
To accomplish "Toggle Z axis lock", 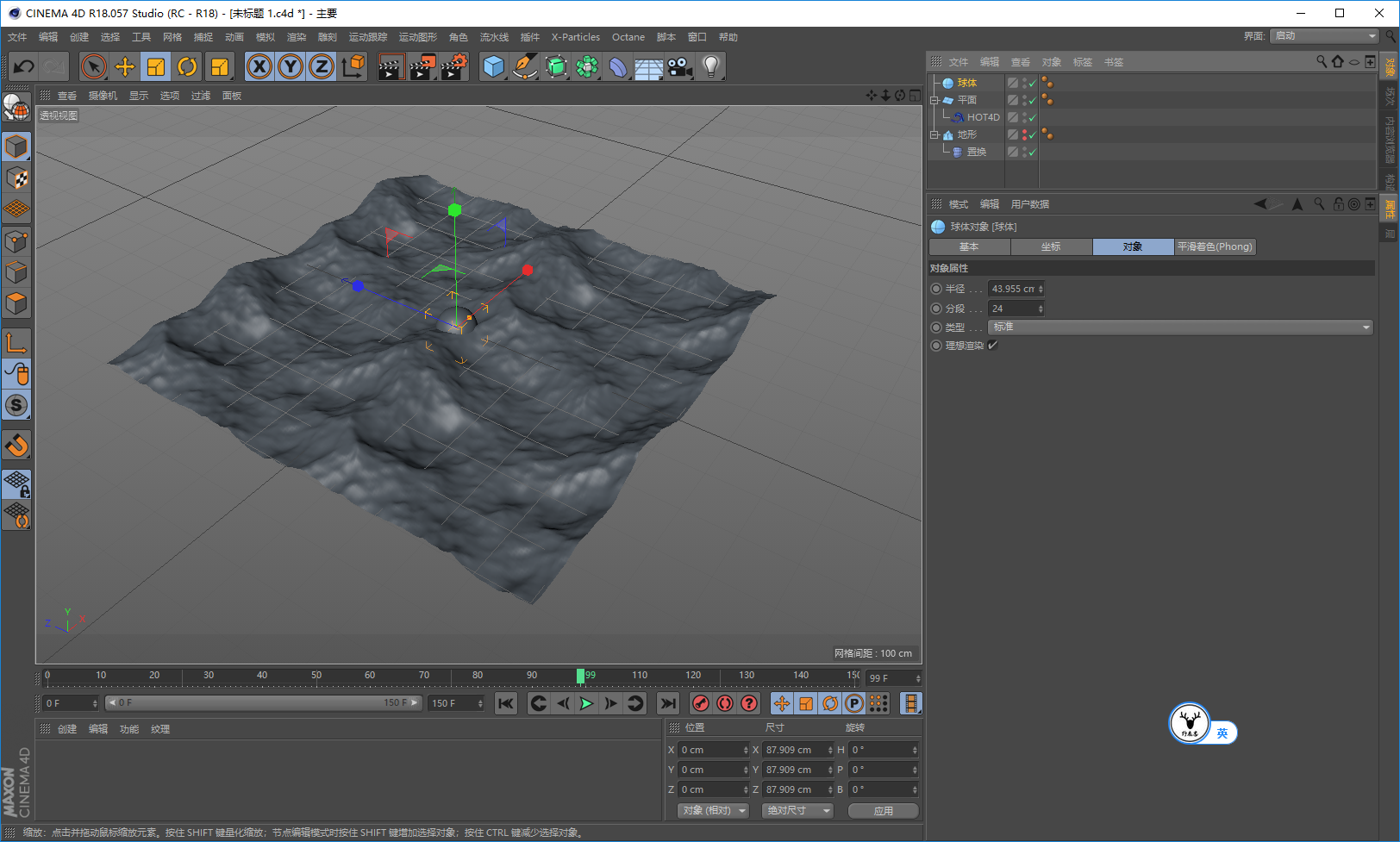I will [x=322, y=66].
